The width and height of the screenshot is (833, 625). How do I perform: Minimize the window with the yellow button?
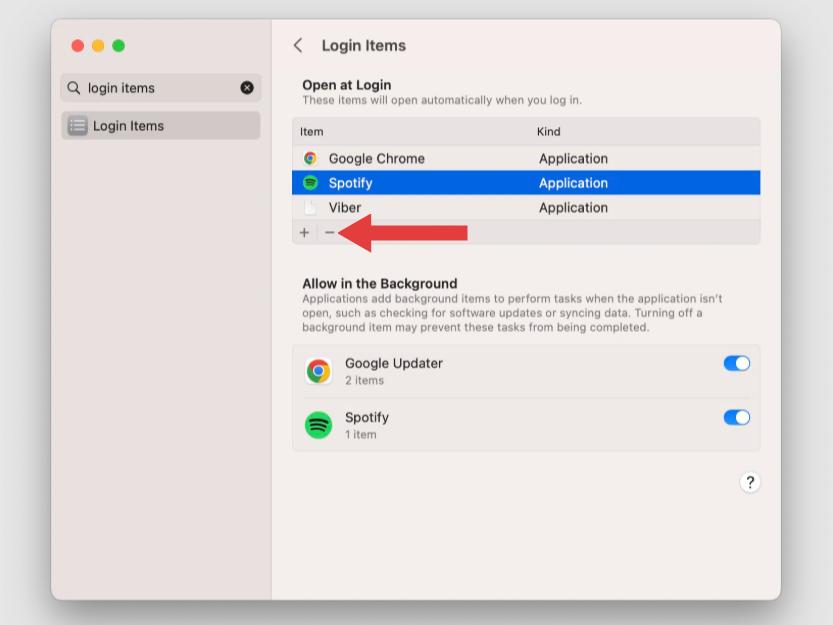[98, 46]
